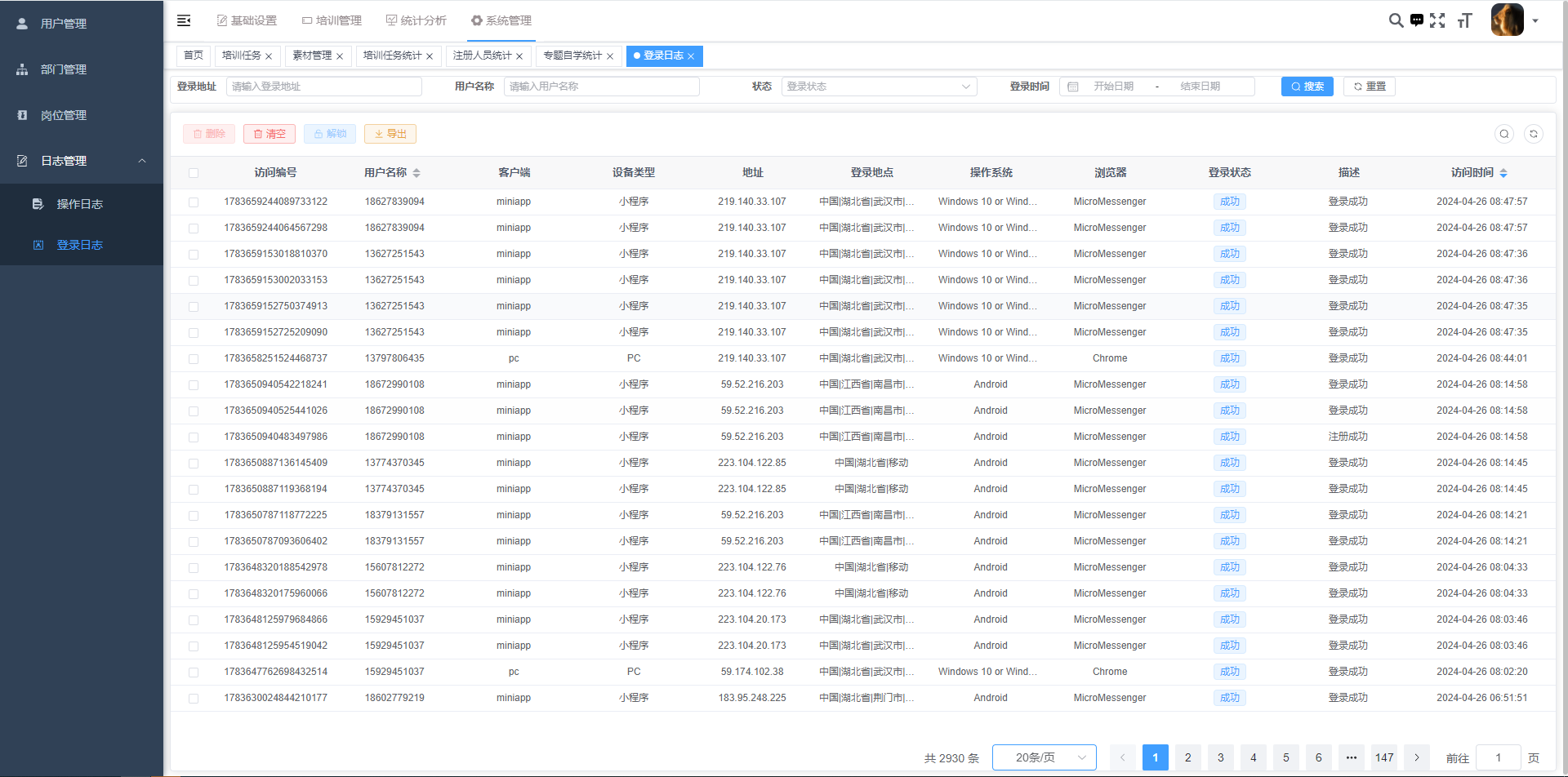1568x777 pixels.
Task: Tick the select-all checkbox in the table header
Action: [x=194, y=173]
